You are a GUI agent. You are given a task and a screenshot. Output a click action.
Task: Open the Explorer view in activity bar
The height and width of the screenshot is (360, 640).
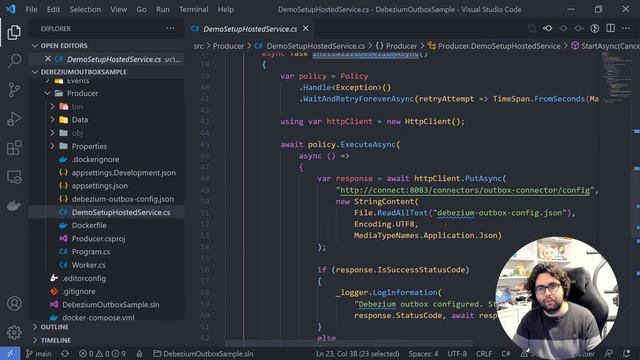(x=14, y=32)
